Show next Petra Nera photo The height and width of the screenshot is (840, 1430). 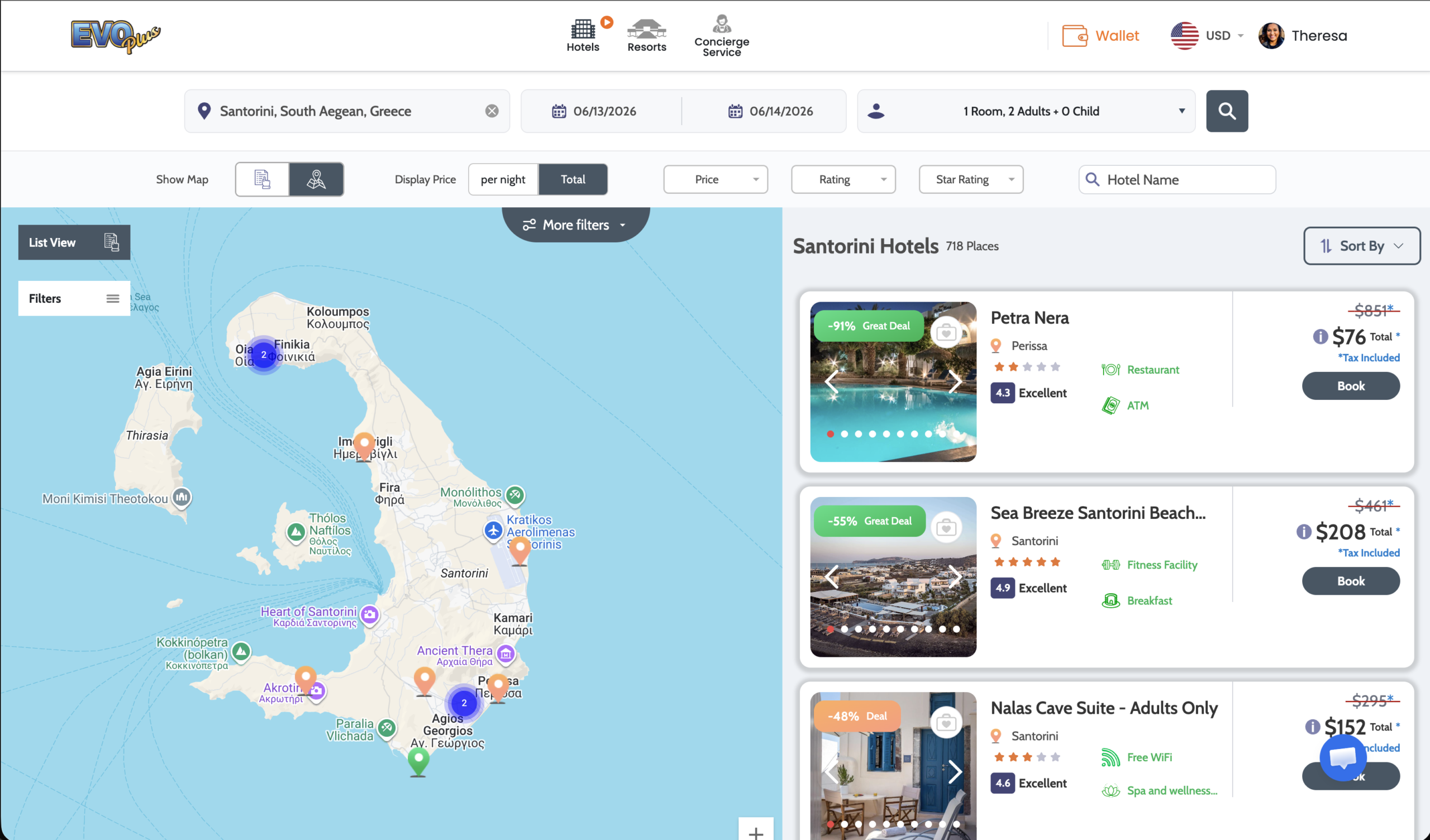click(x=955, y=381)
